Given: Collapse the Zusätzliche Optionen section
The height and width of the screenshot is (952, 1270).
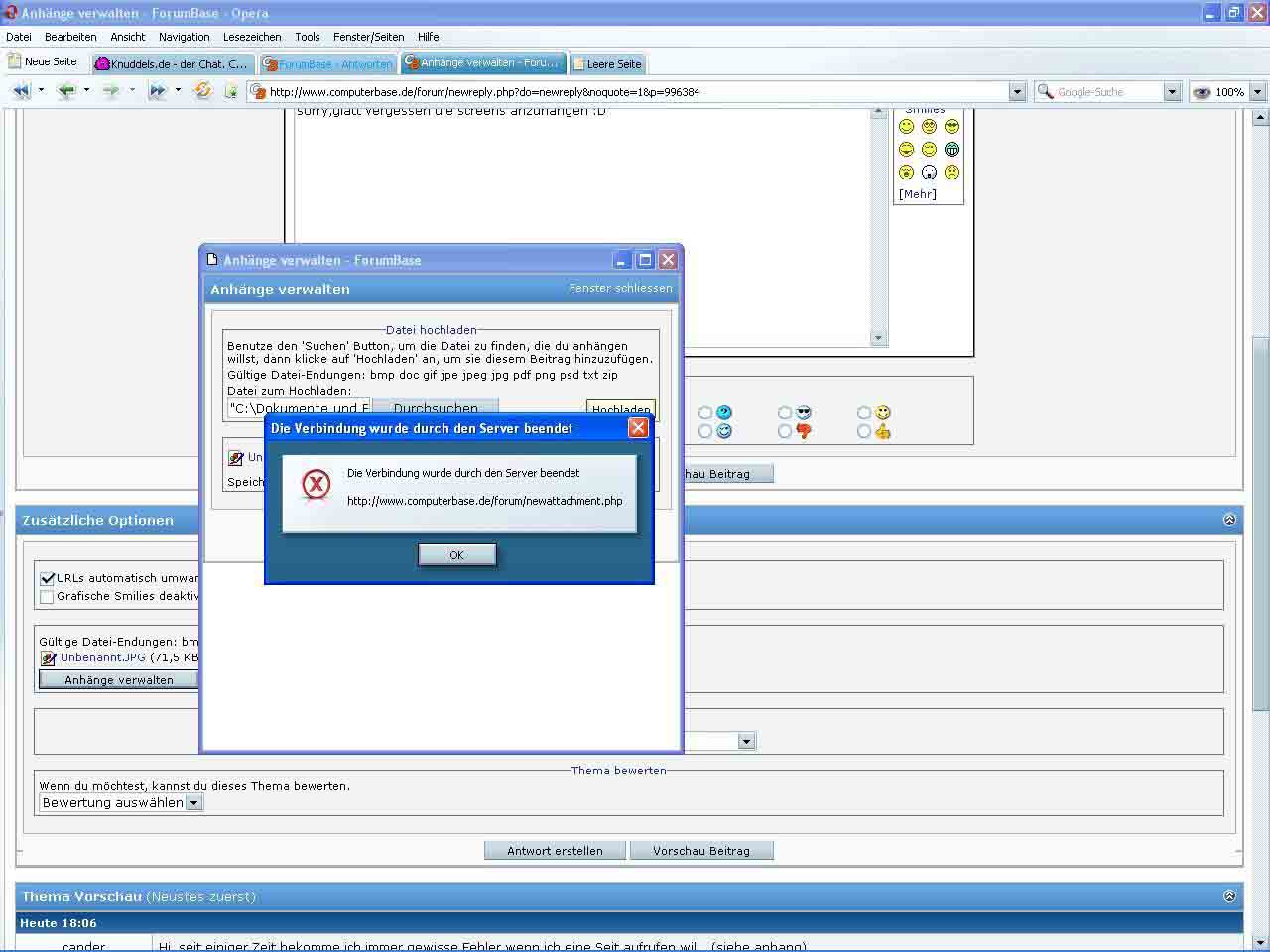Looking at the screenshot, I should click(1229, 520).
